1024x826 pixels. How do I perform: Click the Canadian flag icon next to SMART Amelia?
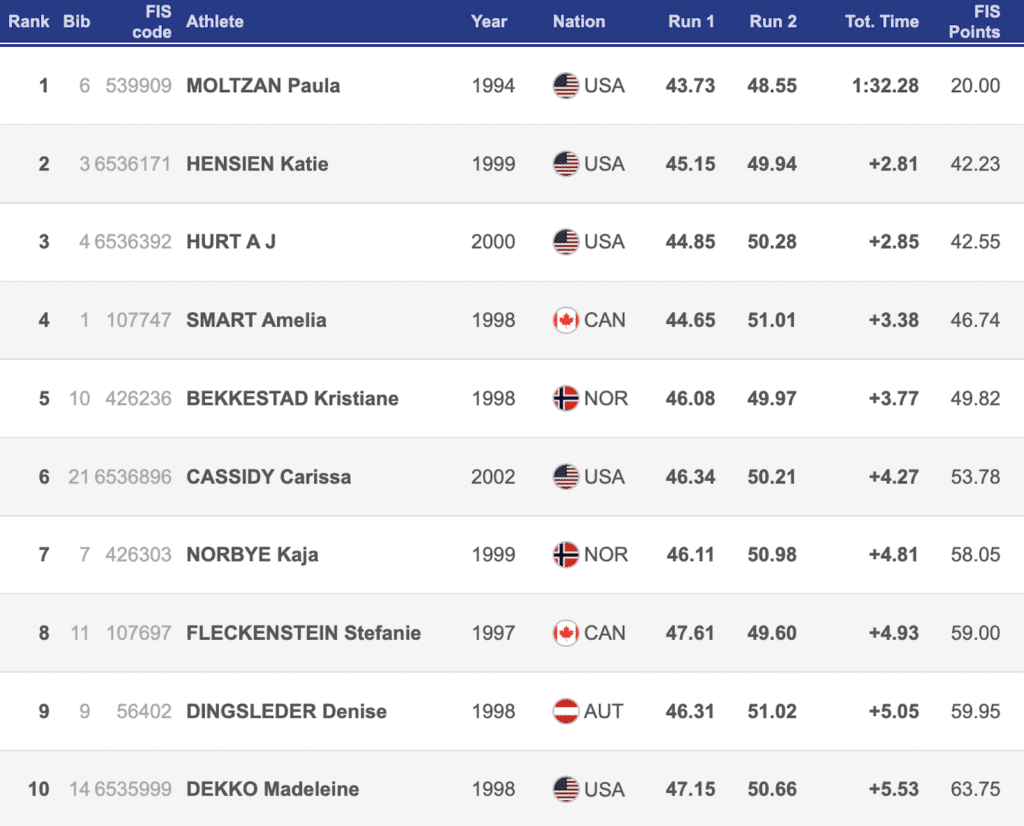tap(566, 320)
